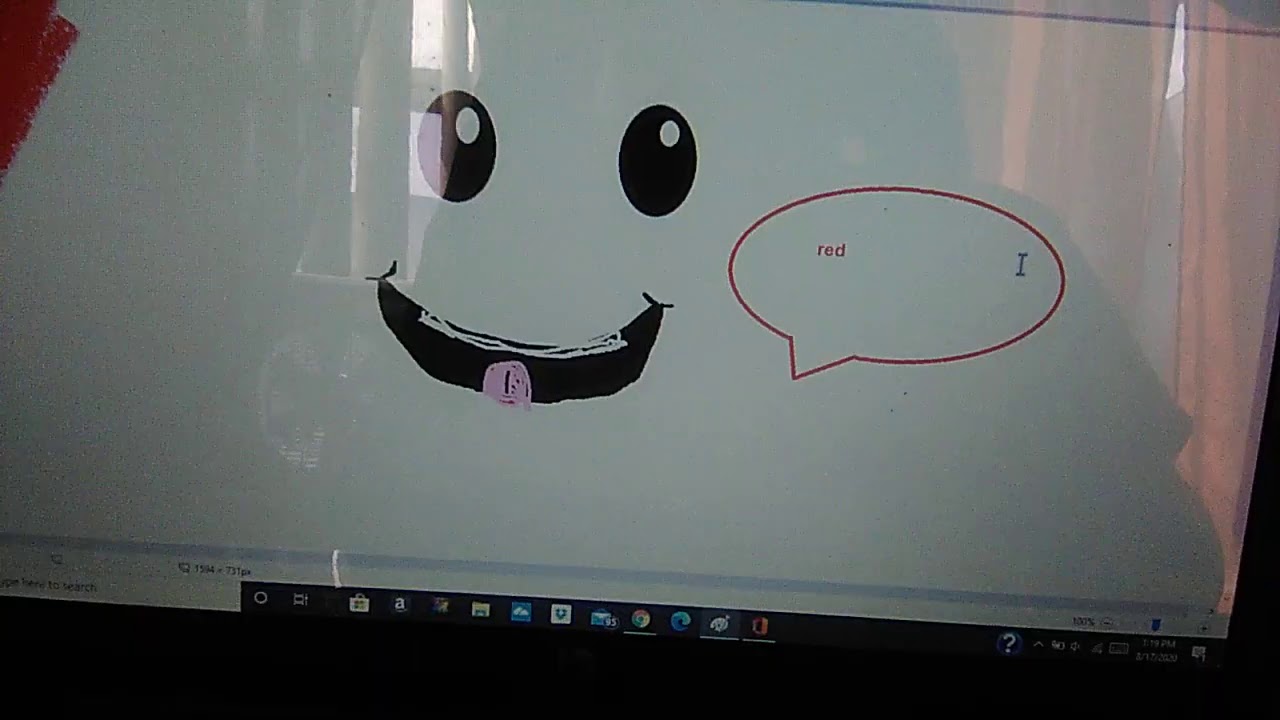This screenshot has width=1280, height=720.
Task: Click the 'red' text in speech bubble
Action: (x=831, y=250)
